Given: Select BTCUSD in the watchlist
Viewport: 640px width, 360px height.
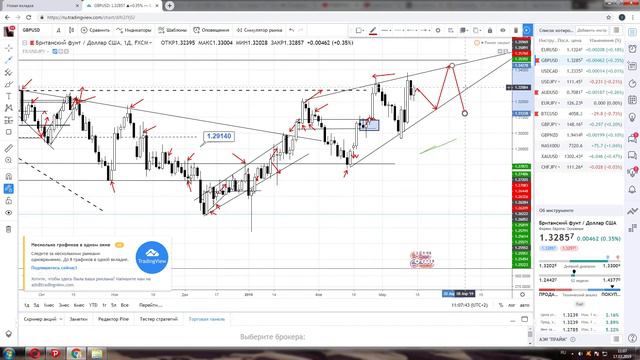Looking at the screenshot, I should pos(580,113).
